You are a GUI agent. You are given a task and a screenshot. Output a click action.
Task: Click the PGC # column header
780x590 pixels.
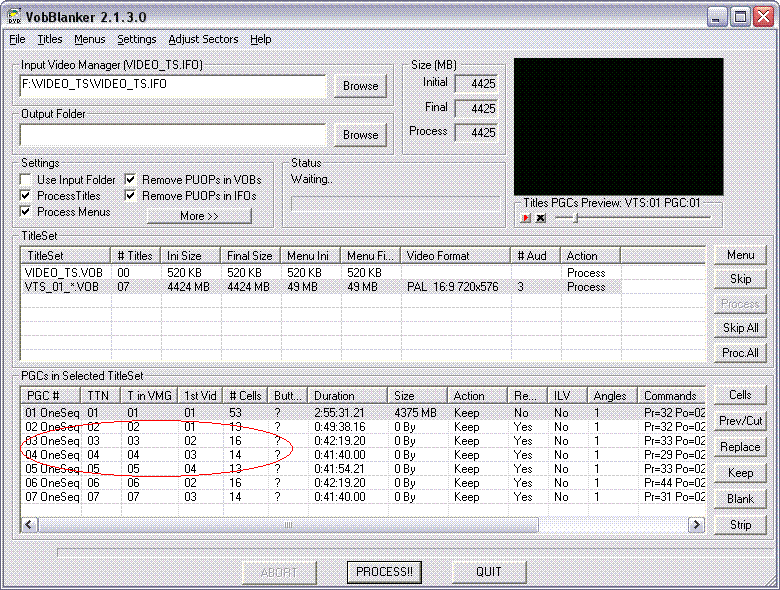51,395
